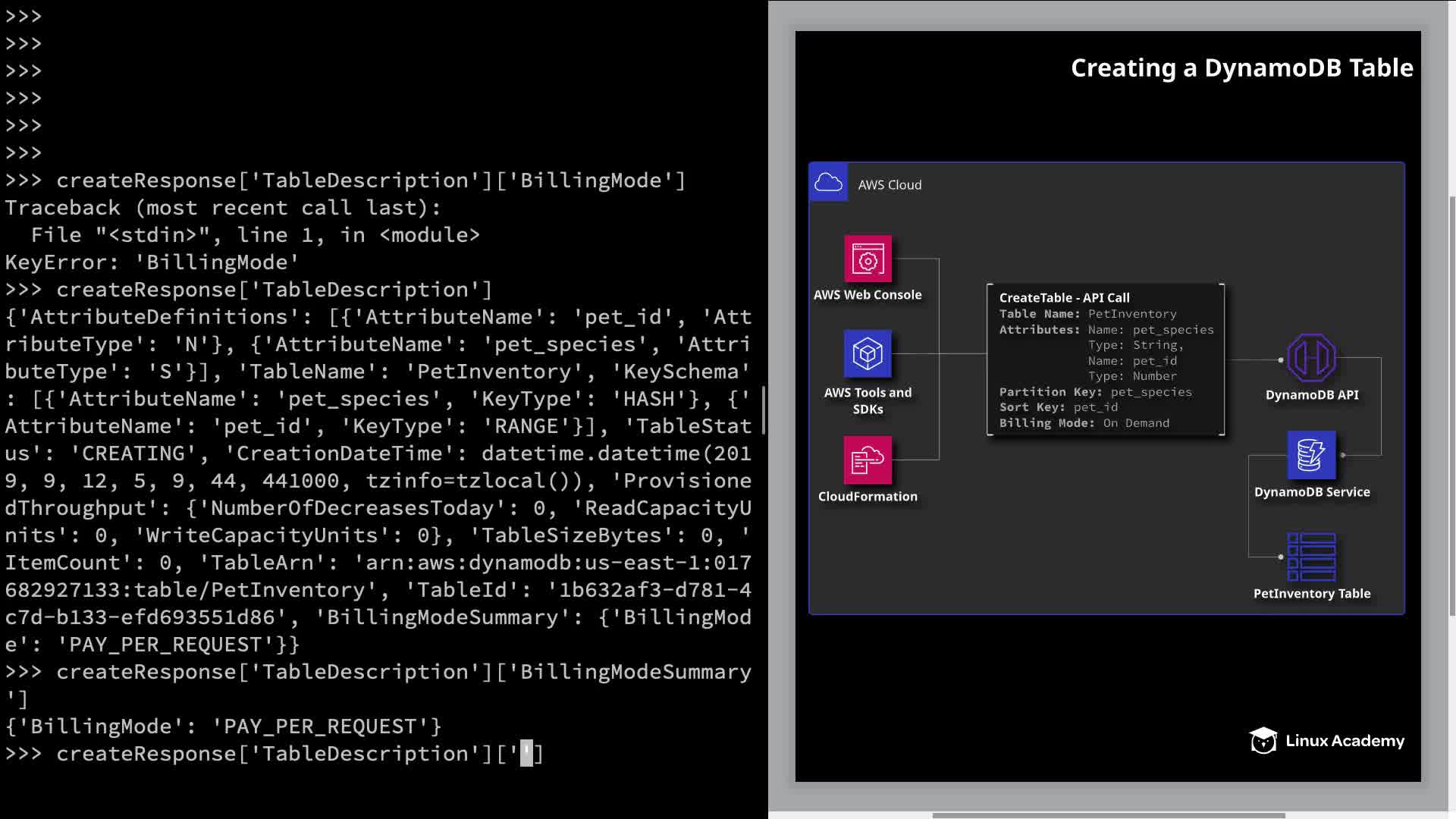Click the KeyError: 'BillingMode' line
This screenshot has height=819, width=1456.
click(x=152, y=262)
